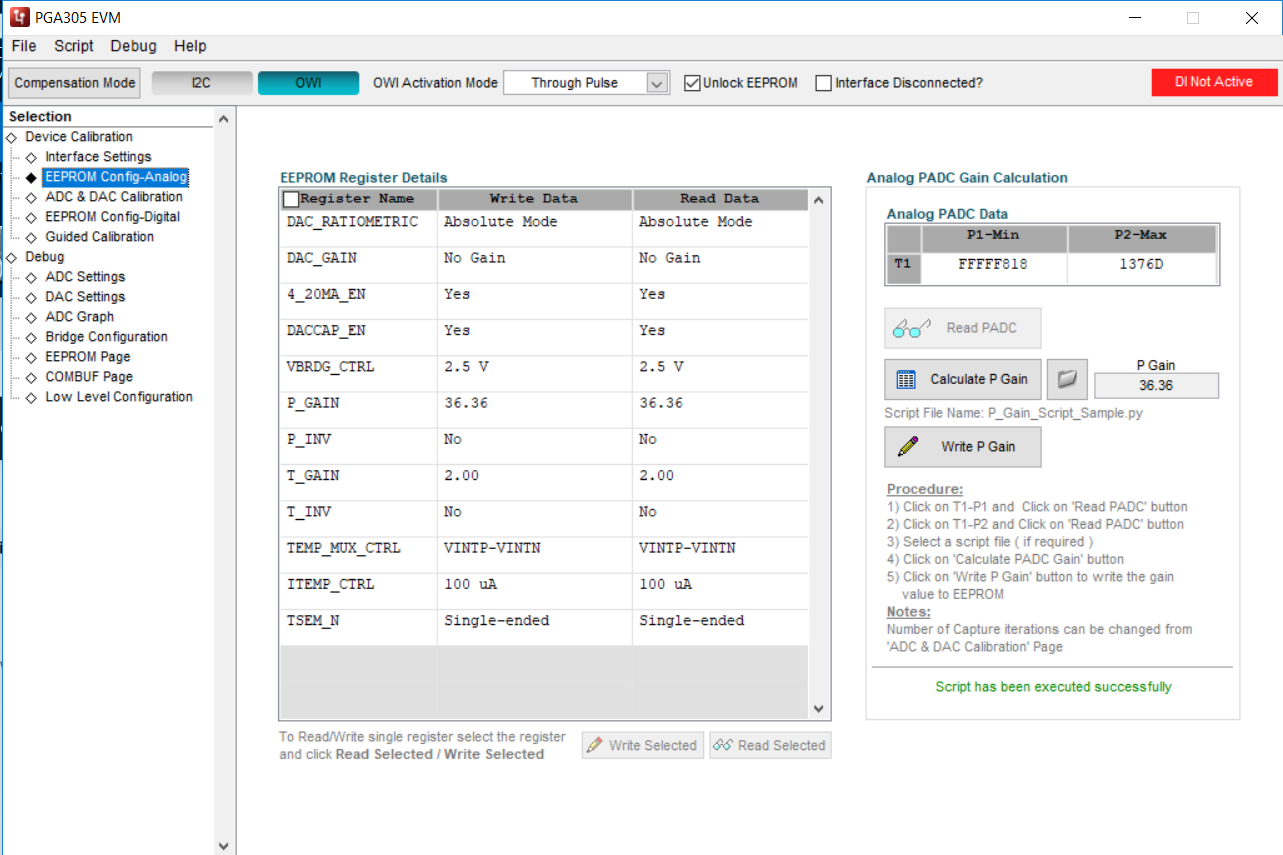Select the VBRDG_CTRL register name

click(330, 367)
